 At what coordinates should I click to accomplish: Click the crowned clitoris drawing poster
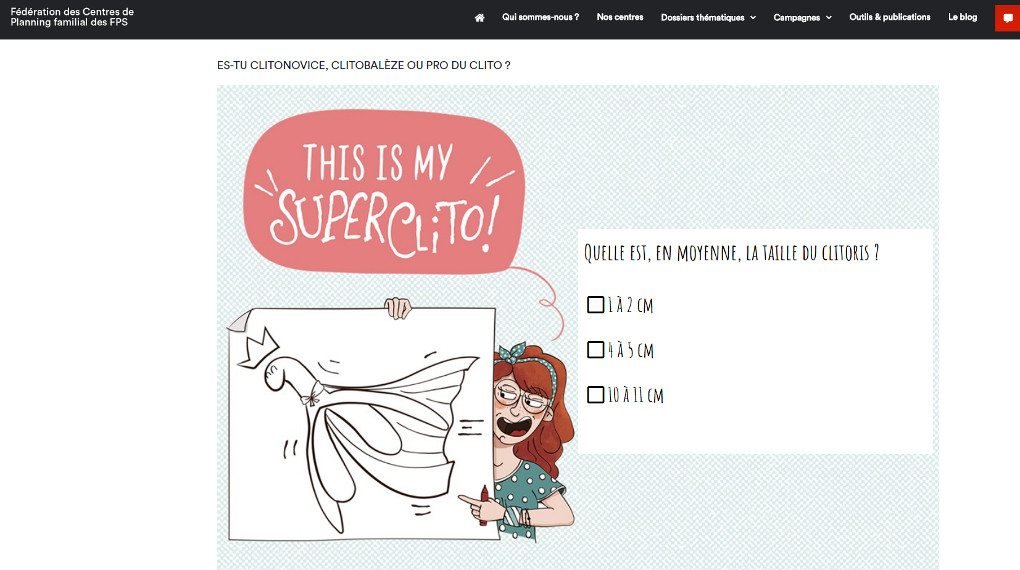tap(362, 424)
